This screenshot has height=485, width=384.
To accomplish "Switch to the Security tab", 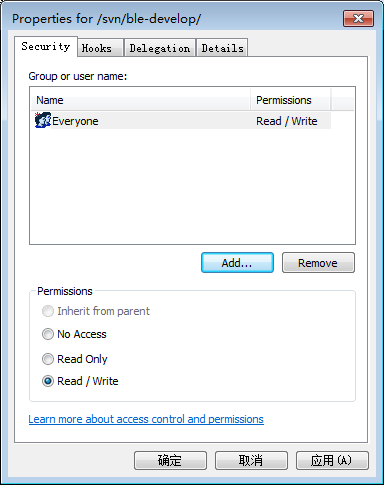I will 46,46.
